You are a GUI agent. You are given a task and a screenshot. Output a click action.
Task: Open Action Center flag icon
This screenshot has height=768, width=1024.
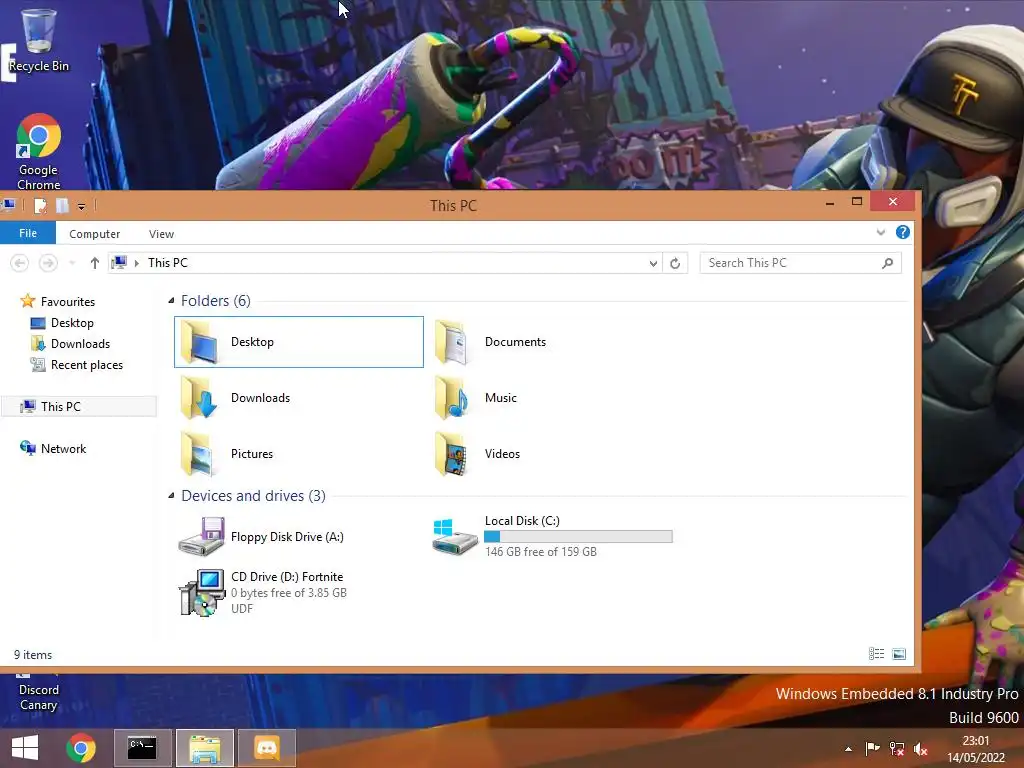click(872, 748)
